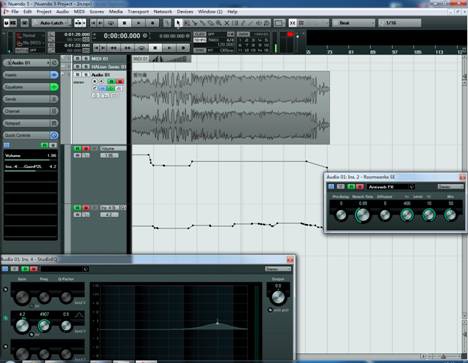The height and width of the screenshot is (363, 468).
Task: Click the Play button in transport panel
Action: (169, 48)
